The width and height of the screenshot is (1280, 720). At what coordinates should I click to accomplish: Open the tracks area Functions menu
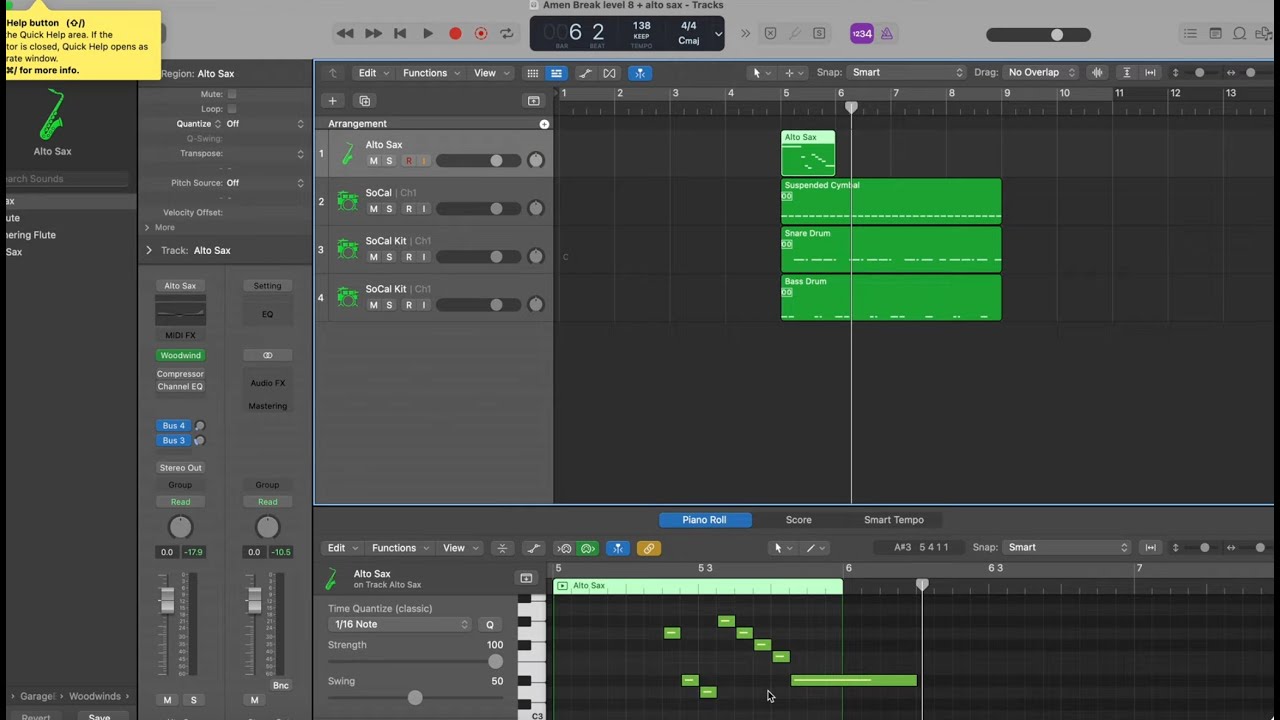[x=431, y=73]
